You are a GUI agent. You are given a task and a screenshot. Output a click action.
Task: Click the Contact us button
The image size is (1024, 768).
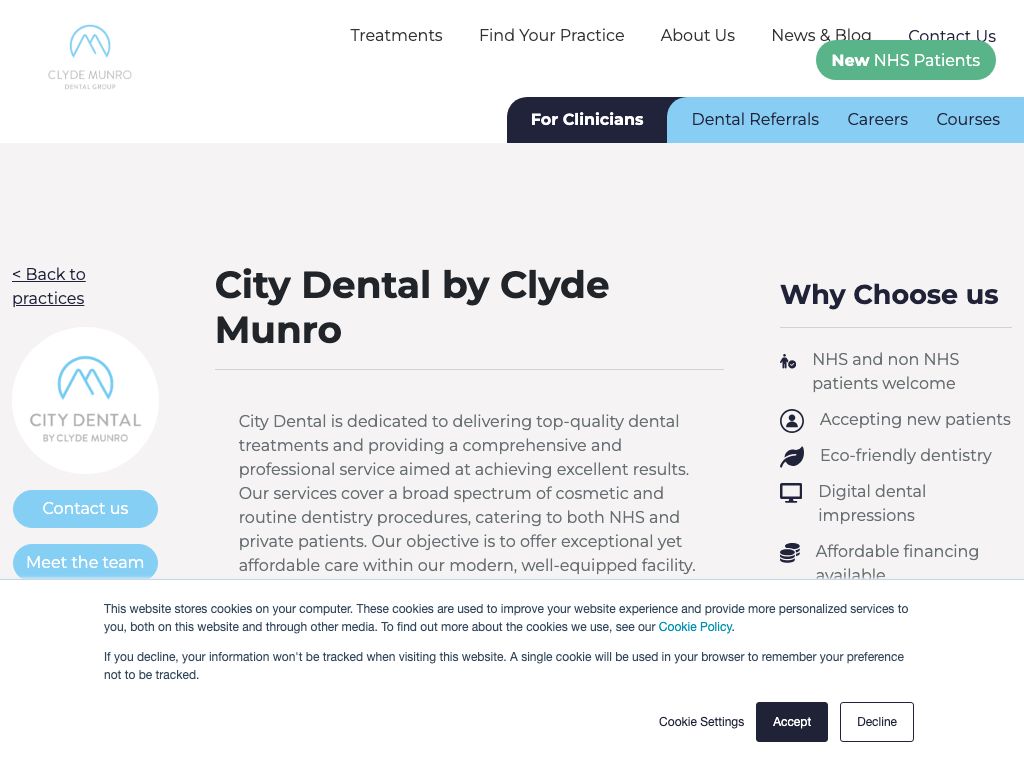[86, 509]
